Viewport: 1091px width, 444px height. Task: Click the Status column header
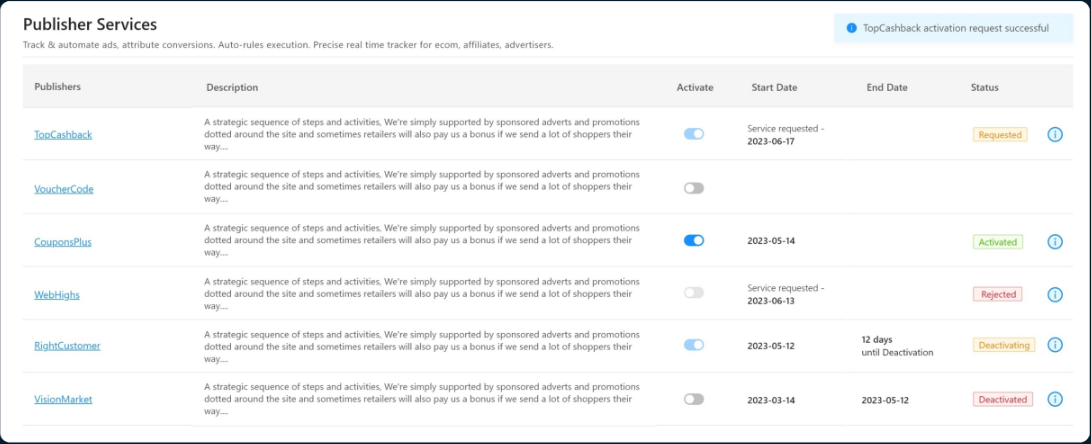pyautogui.click(x=984, y=87)
